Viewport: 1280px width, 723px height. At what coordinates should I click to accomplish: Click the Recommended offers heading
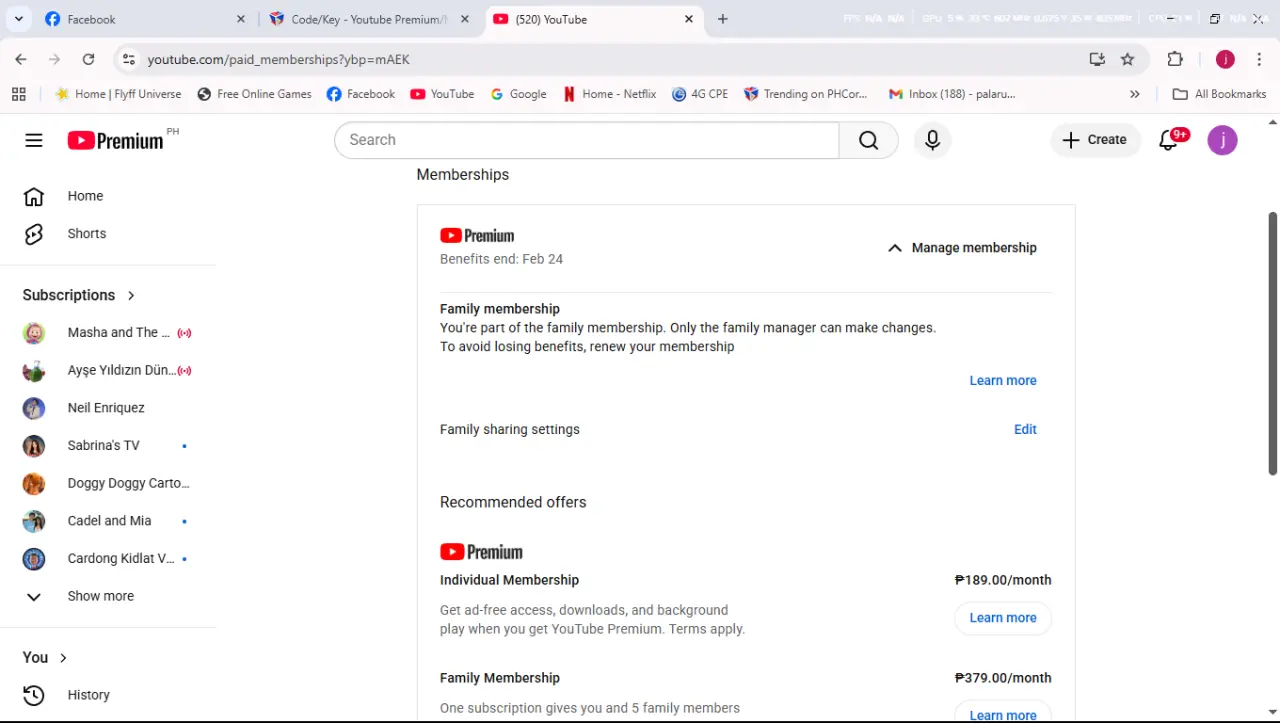513,502
